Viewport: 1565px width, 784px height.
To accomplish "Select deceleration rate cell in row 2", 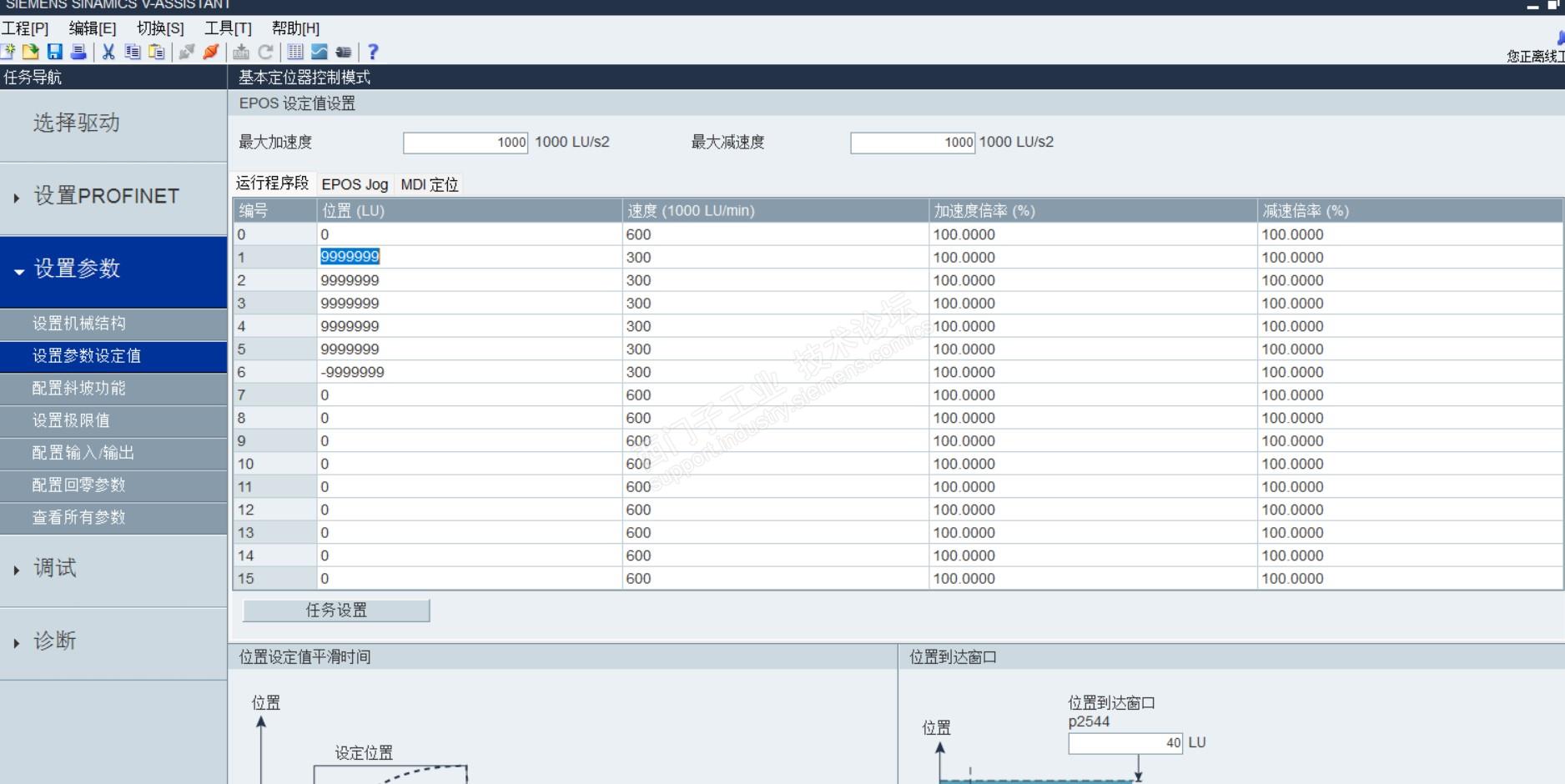I will tap(1410, 280).
